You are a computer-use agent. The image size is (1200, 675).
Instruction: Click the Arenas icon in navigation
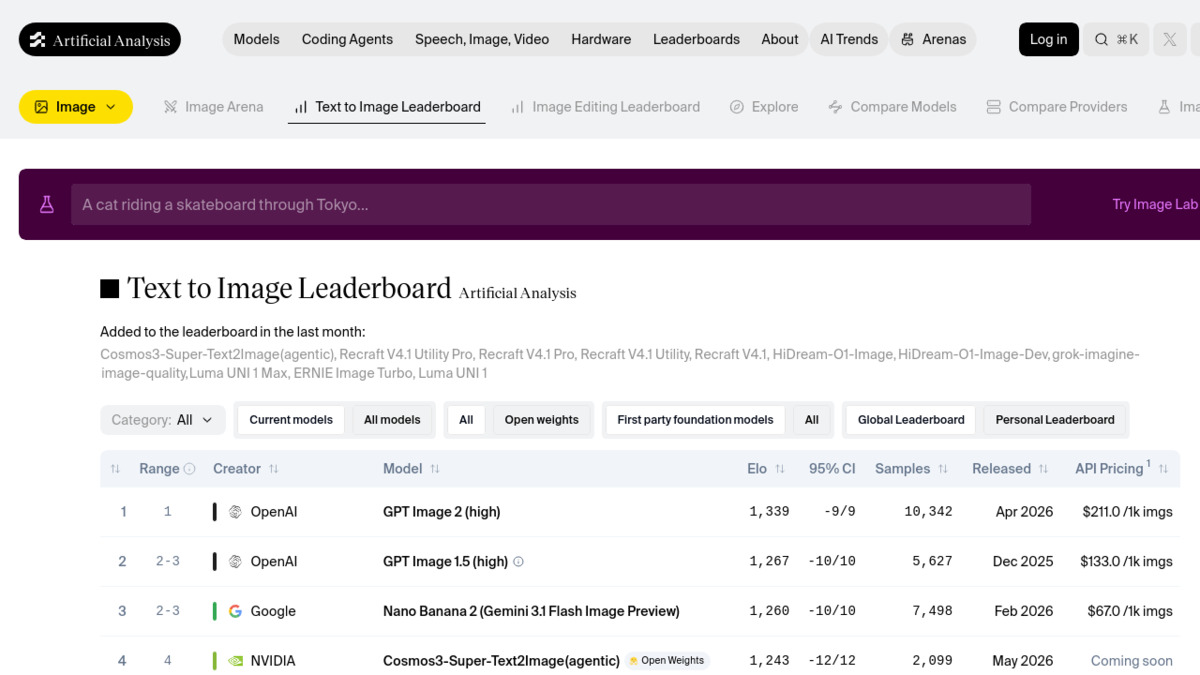[907, 40]
